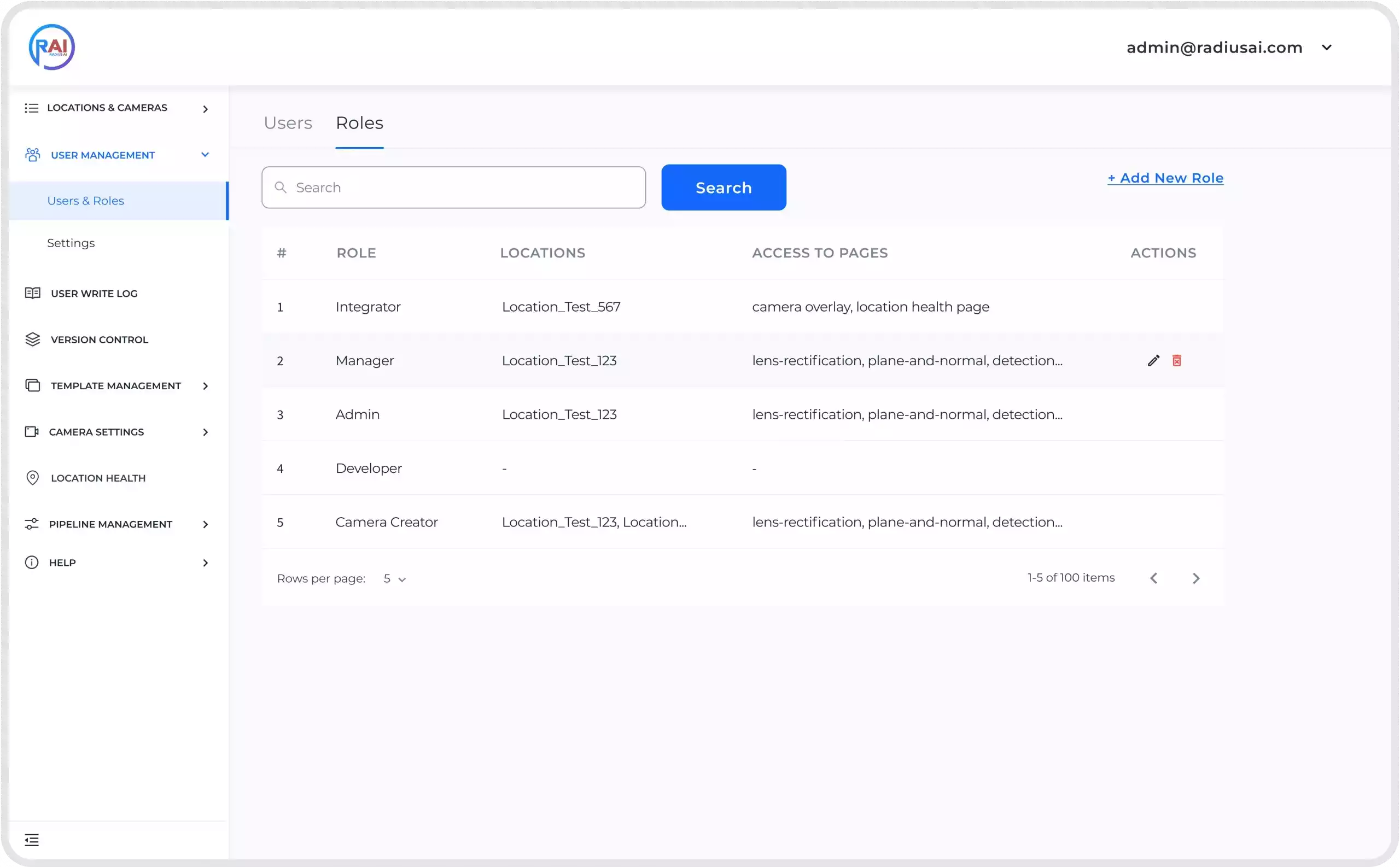Open Users & Roles submenu item
Screen dimensions: 1400x867
coord(119,201)
